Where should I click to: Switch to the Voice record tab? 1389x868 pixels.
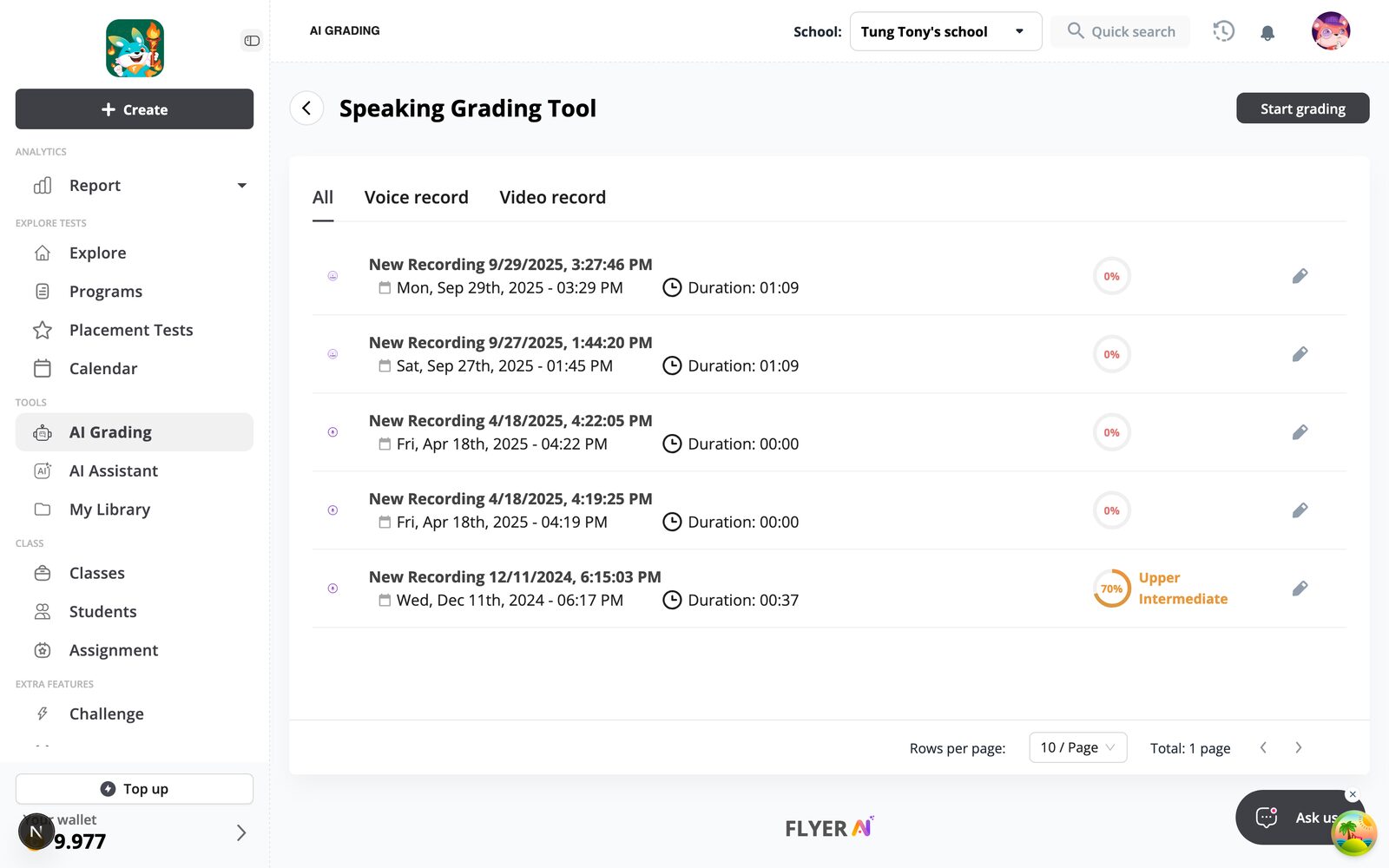point(416,198)
